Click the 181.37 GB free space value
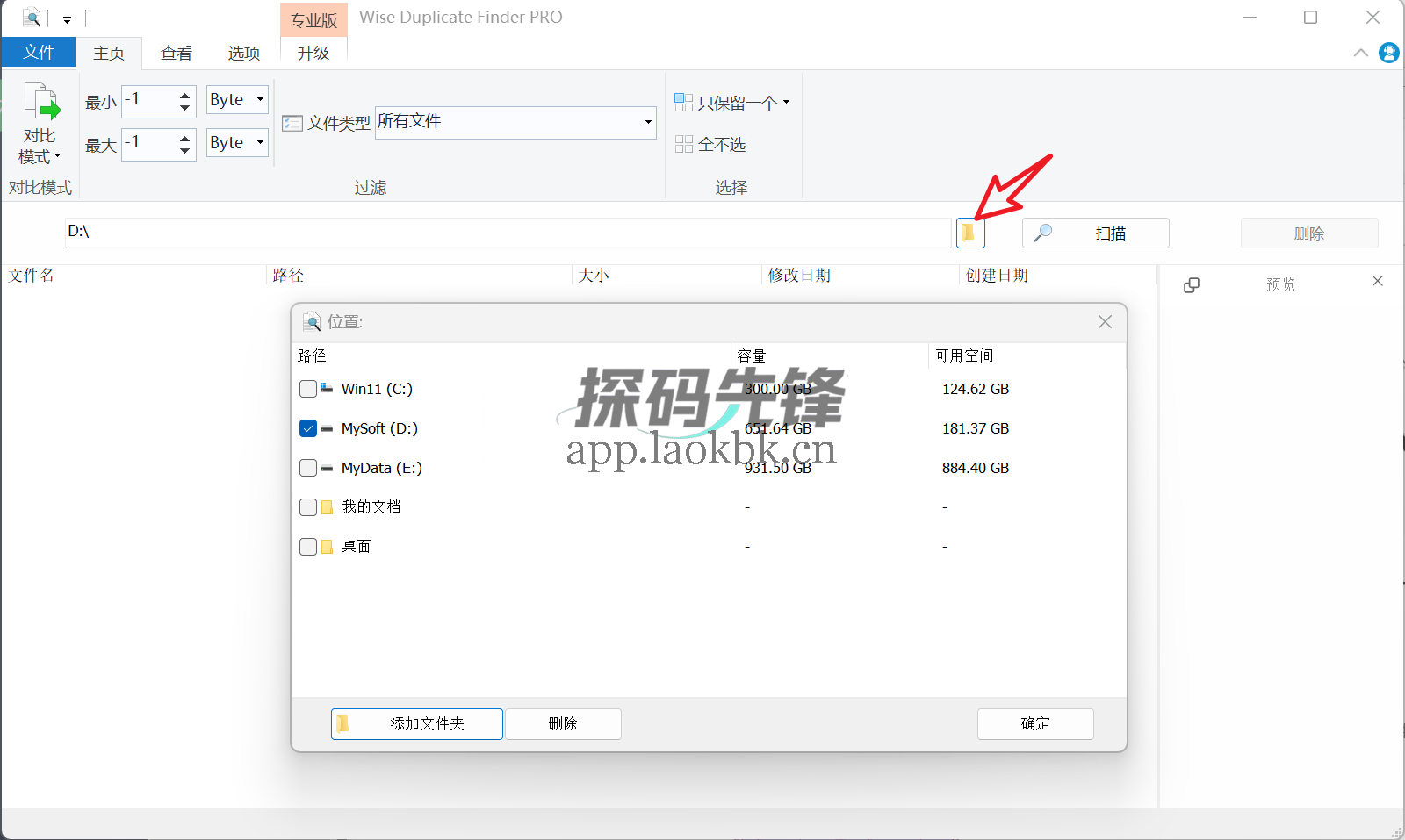The height and width of the screenshot is (840, 1405). click(976, 428)
